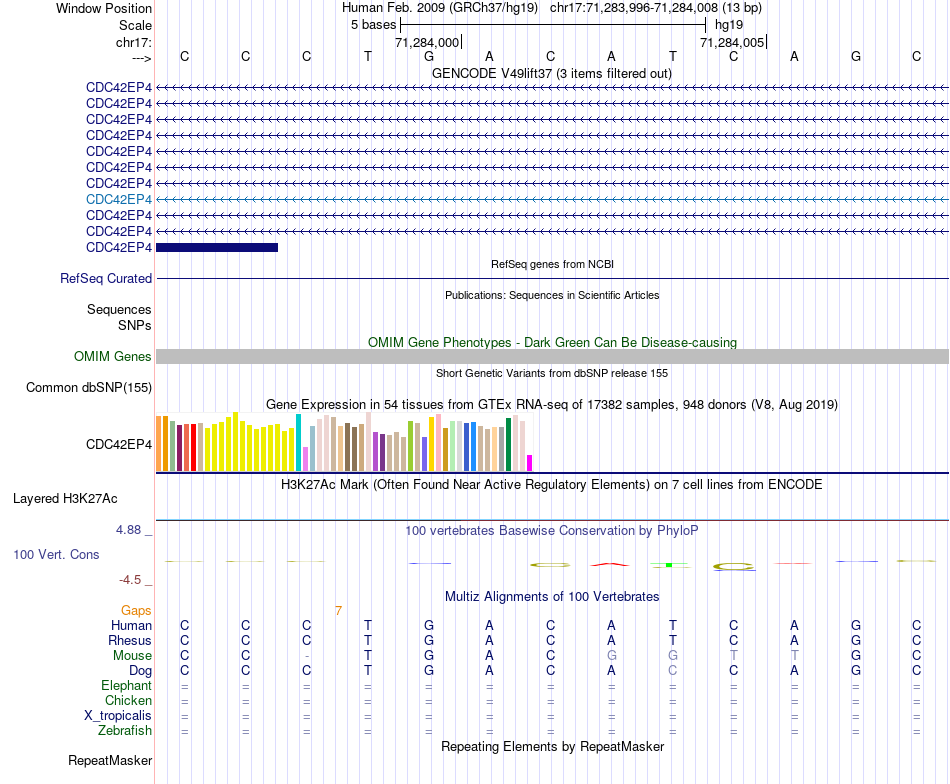Click the 'RefSeq genes from NCBI' title
The height and width of the screenshot is (784, 950).
pyautogui.click(x=552, y=264)
